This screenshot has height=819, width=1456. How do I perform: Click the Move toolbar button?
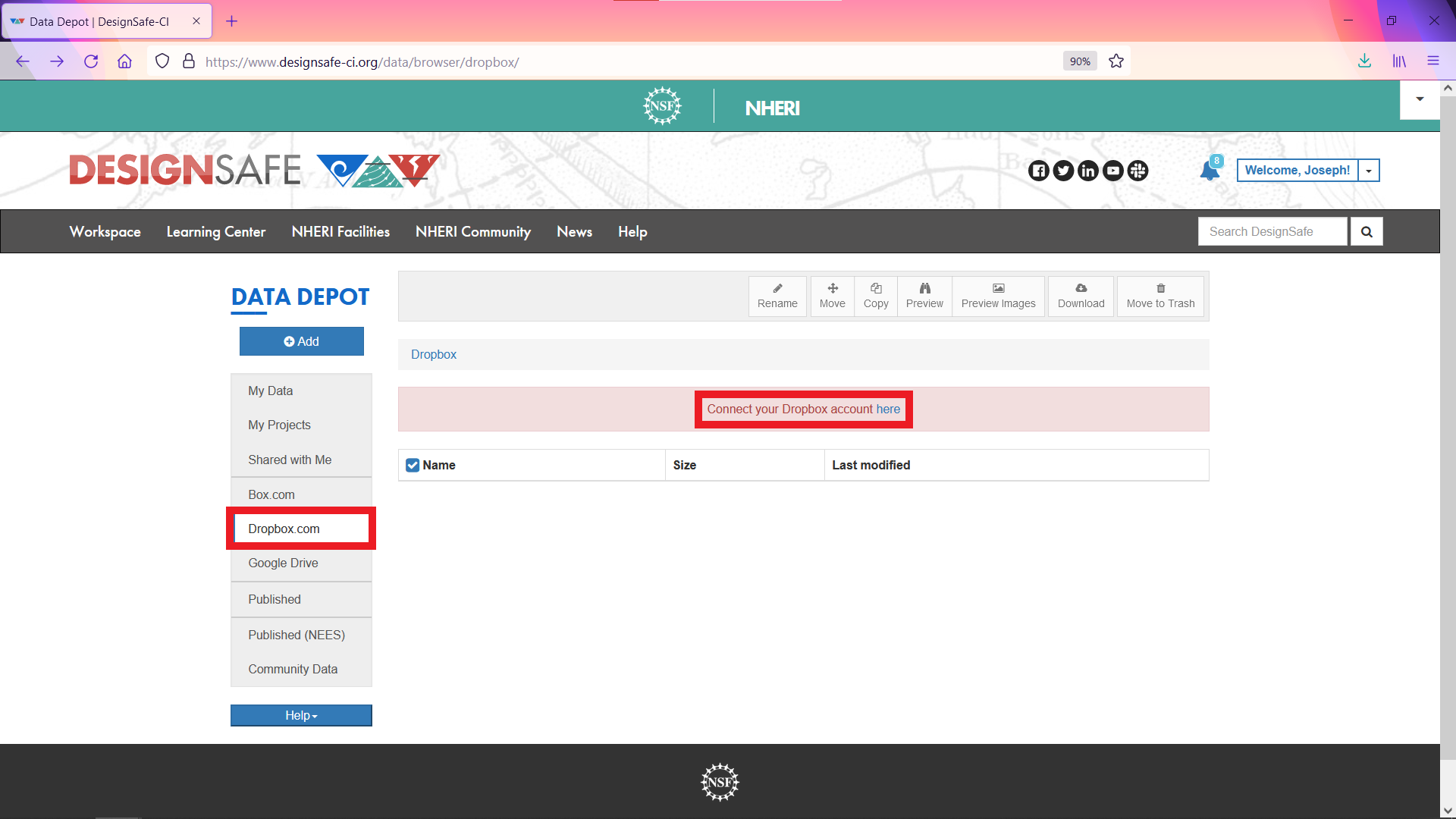coord(832,296)
